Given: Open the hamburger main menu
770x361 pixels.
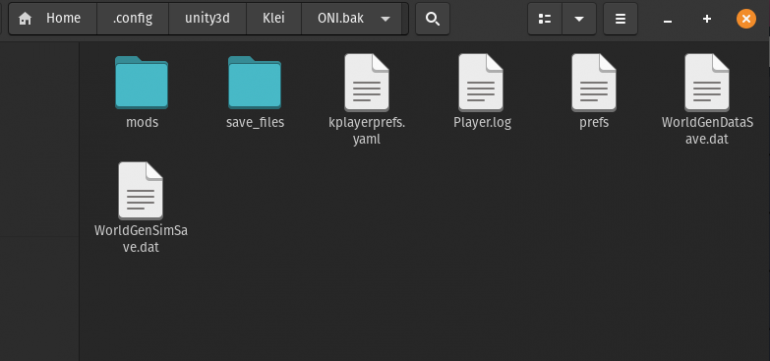Looking at the screenshot, I should tap(621, 19).
